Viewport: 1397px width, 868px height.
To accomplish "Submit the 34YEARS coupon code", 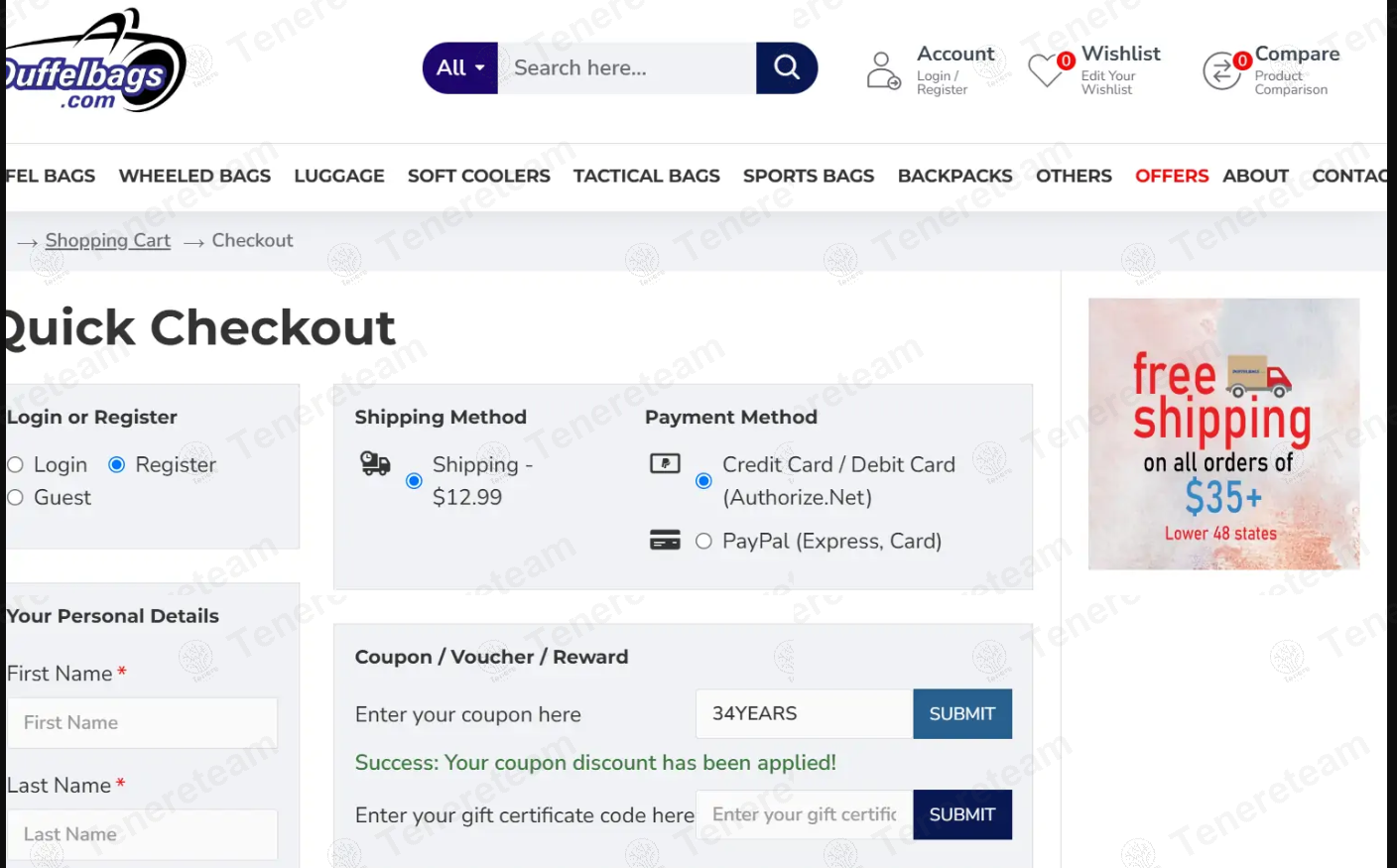I will 961,713.
